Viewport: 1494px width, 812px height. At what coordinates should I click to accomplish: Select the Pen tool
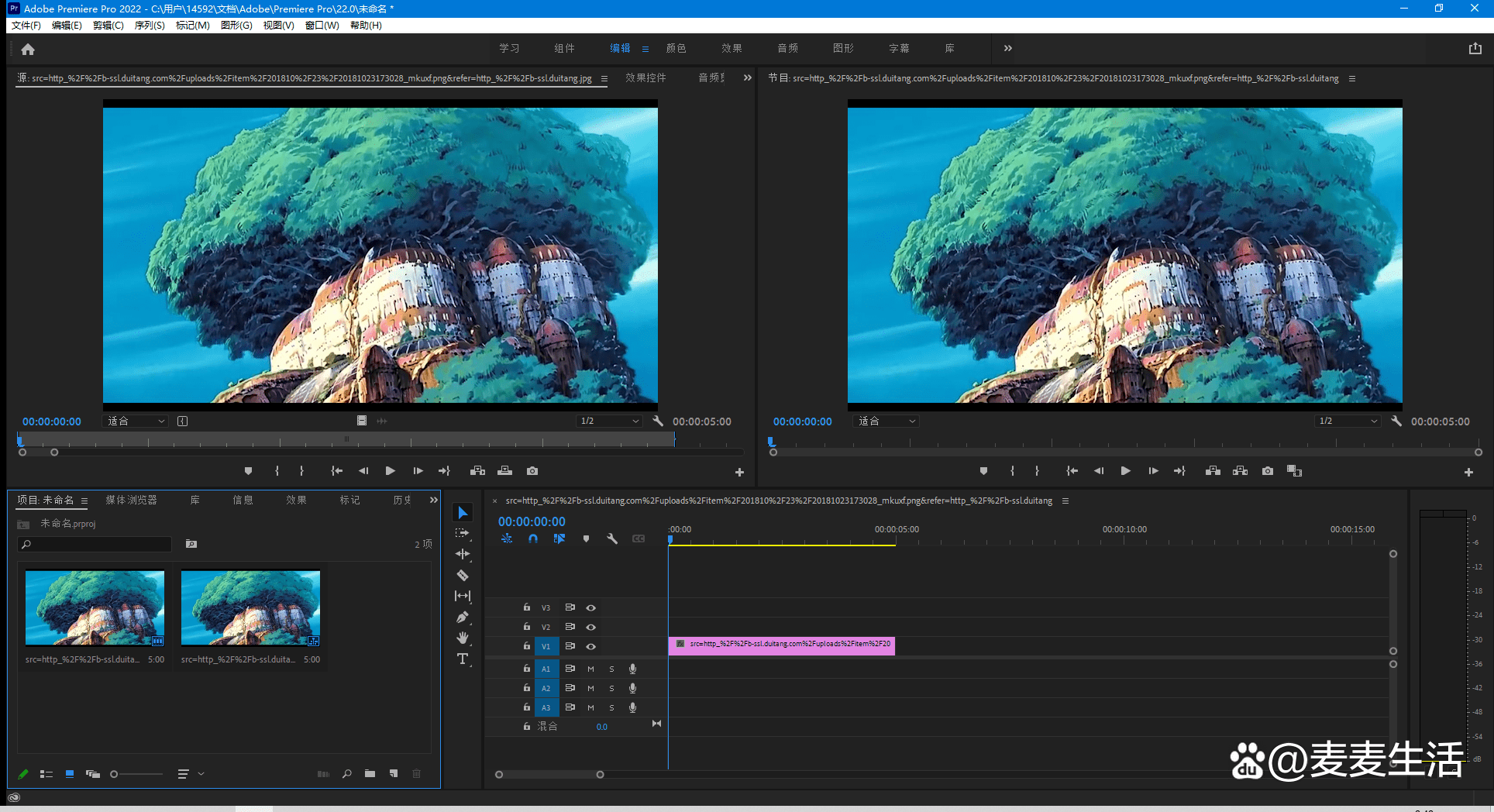(x=463, y=618)
